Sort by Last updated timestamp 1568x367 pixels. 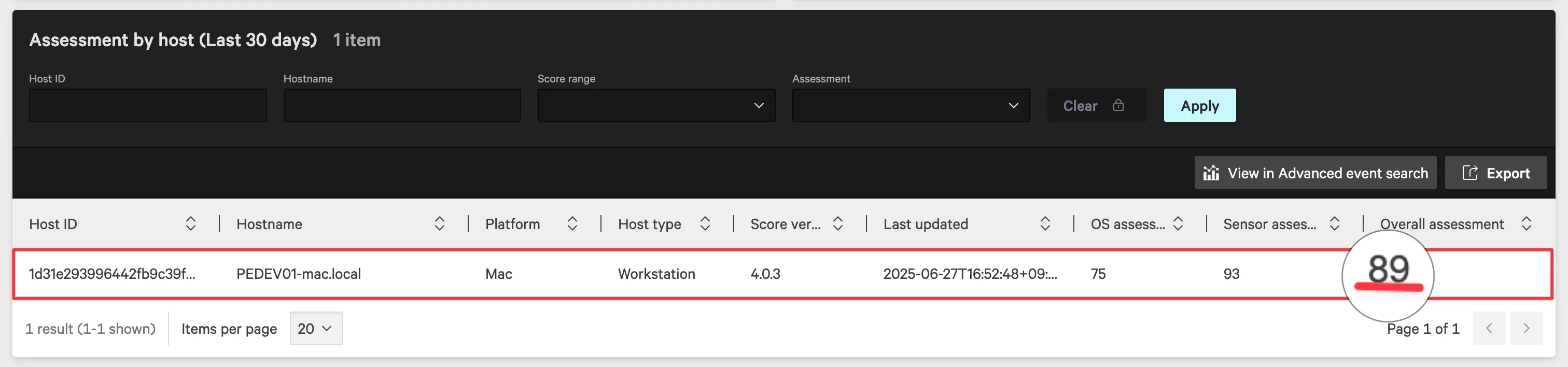click(x=1044, y=224)
